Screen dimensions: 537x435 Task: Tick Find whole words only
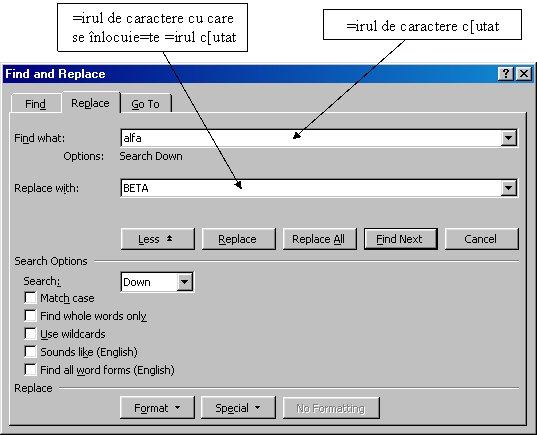(30, 315)
